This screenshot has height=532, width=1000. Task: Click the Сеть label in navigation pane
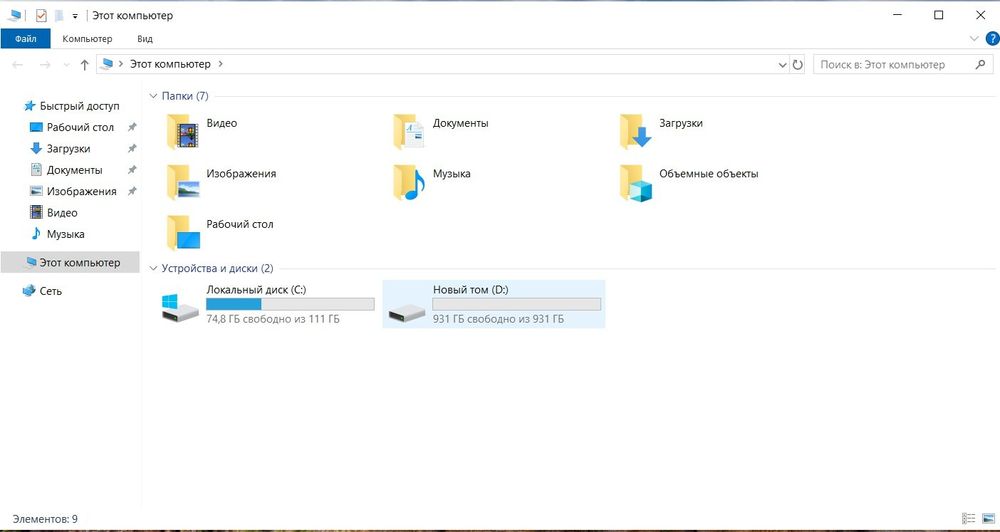(x=51, y=291)
